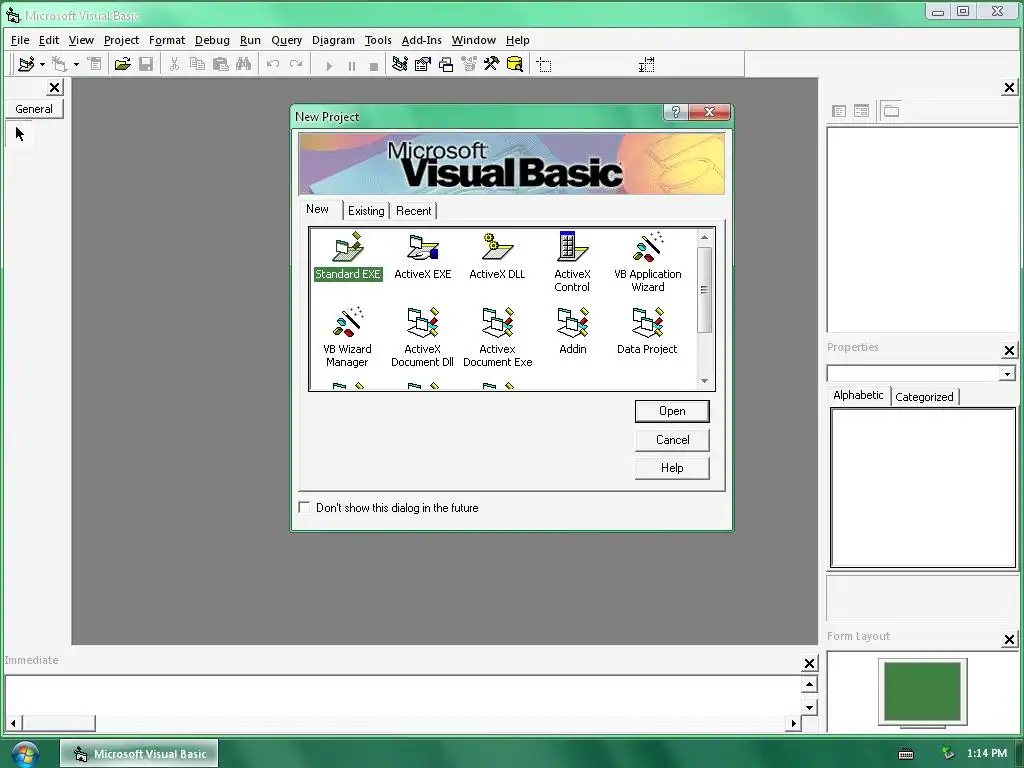The width and height of the screenshot is (1024, 768).
Task: Select the ActiveX EXE project type
Action: point(423,256)
